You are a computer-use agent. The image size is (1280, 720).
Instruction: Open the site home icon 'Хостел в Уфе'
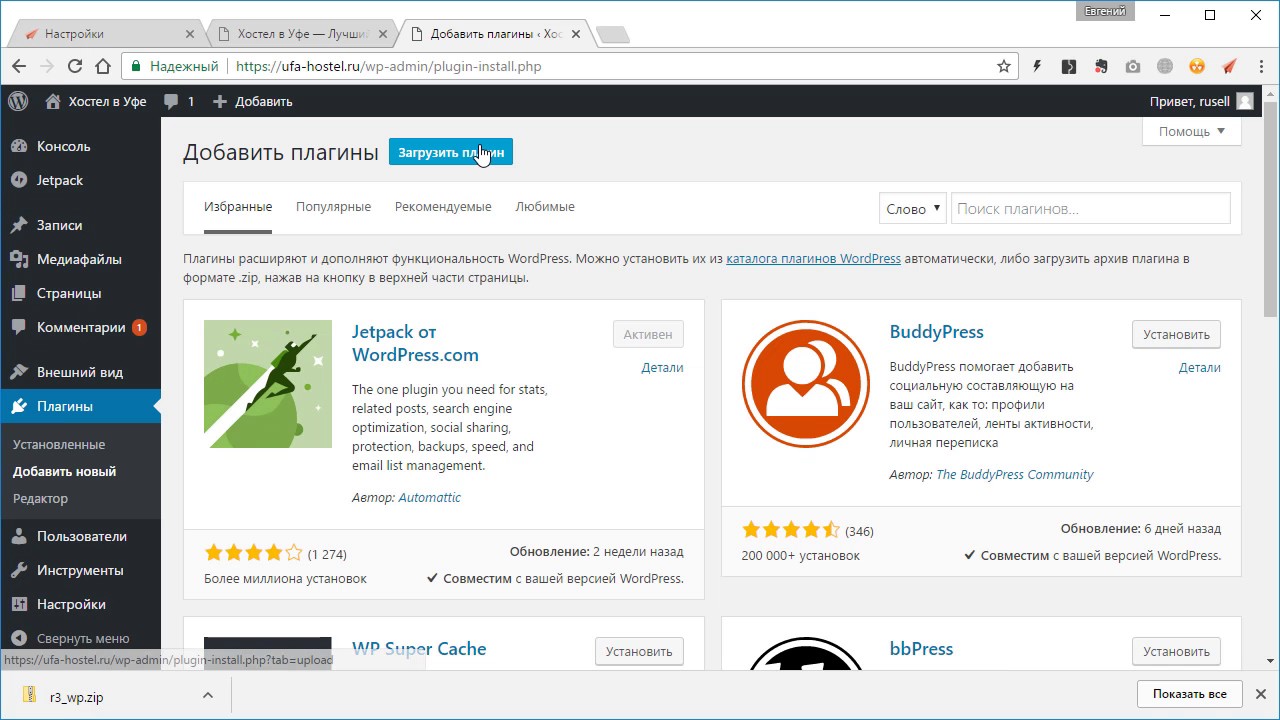[96, 101]
